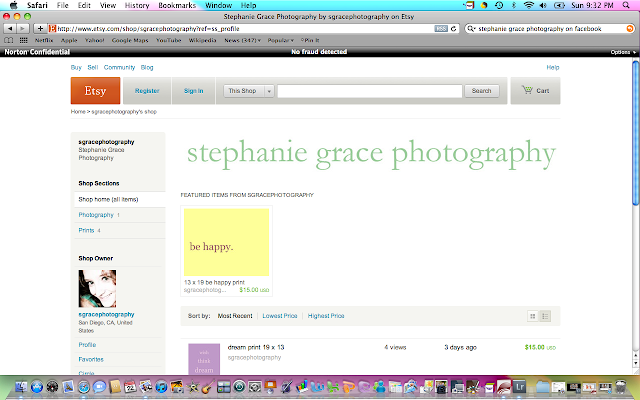This screenshot has width=640, height=400.
Task: Expand the Popular bookmarks dropdown
Action: point(280,40)
